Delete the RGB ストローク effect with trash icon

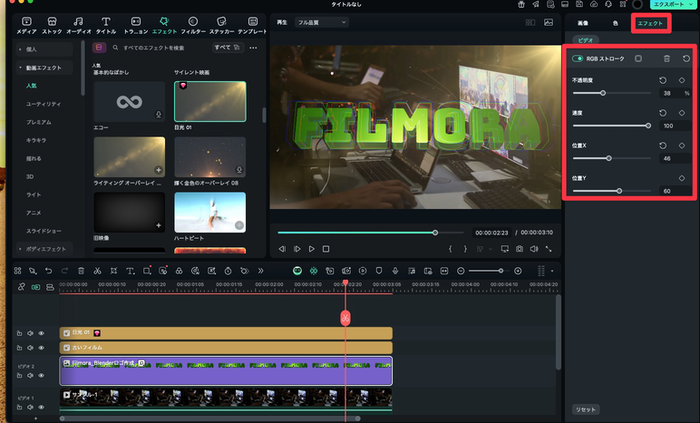pyautogui.click(x=667, y=58)
